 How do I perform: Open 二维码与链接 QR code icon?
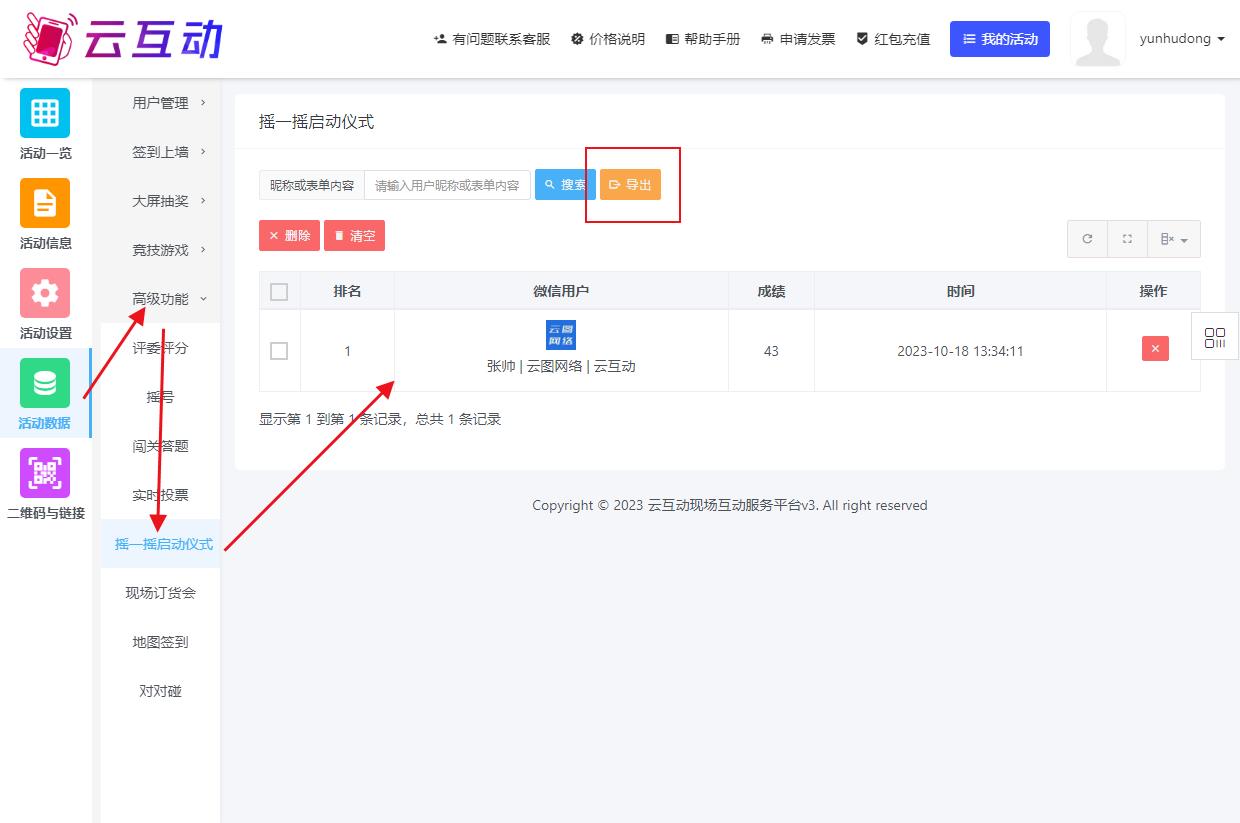(x=45, y=473)
